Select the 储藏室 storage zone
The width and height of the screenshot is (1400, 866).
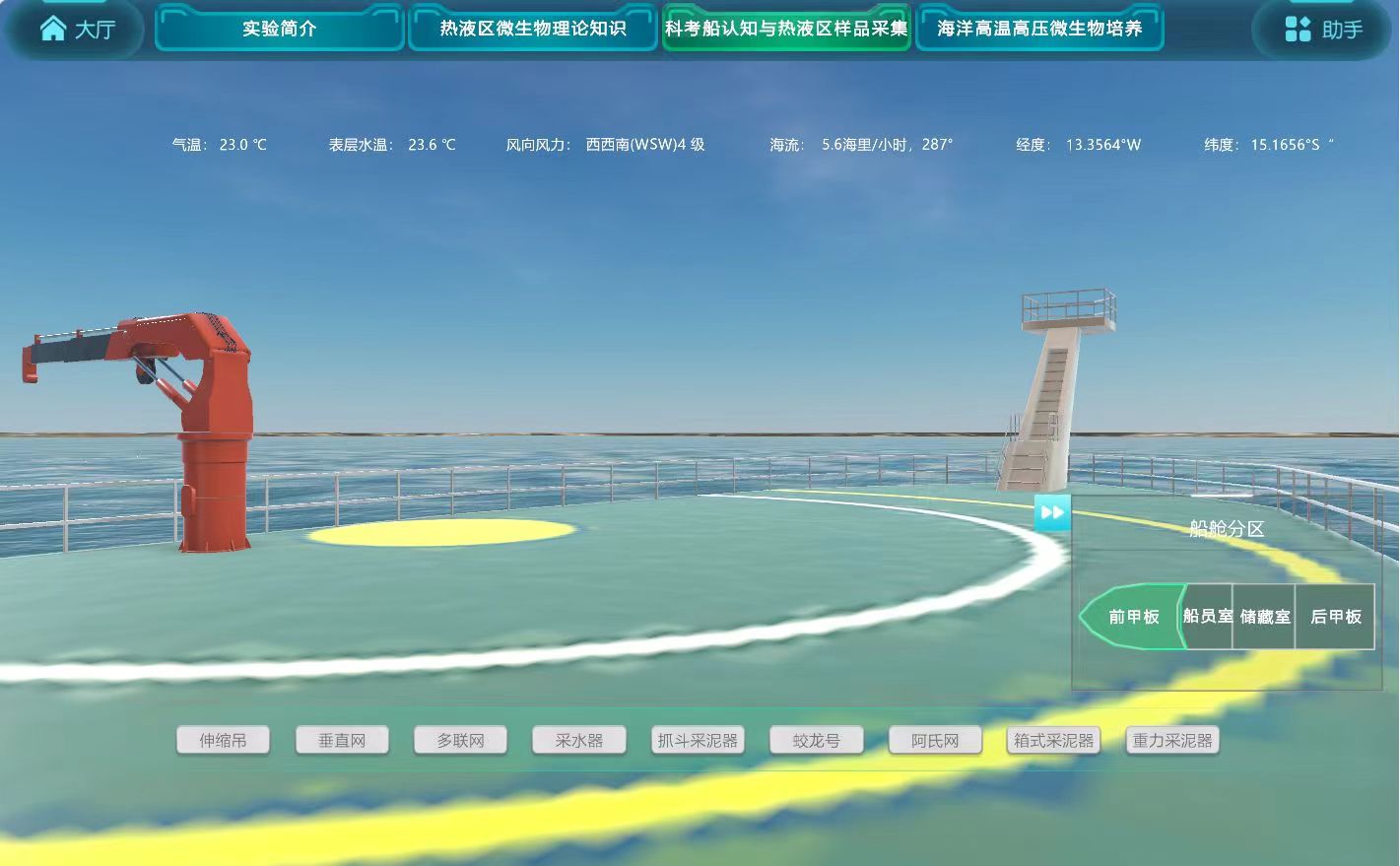point(1264,616)
